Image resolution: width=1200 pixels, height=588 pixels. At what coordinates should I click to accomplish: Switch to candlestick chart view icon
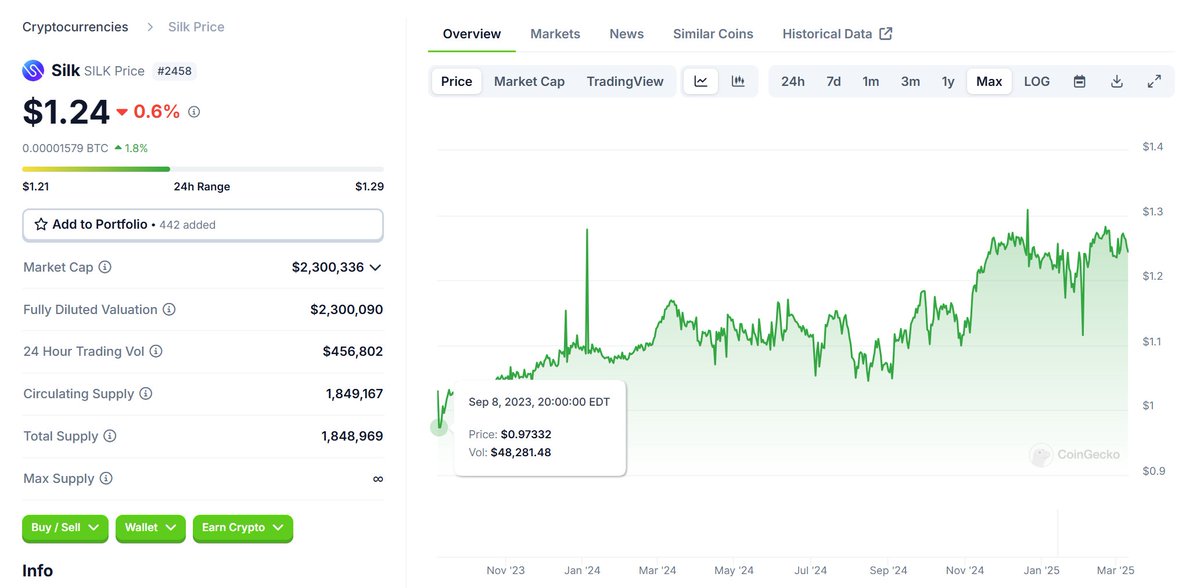(x=738, y=81)
